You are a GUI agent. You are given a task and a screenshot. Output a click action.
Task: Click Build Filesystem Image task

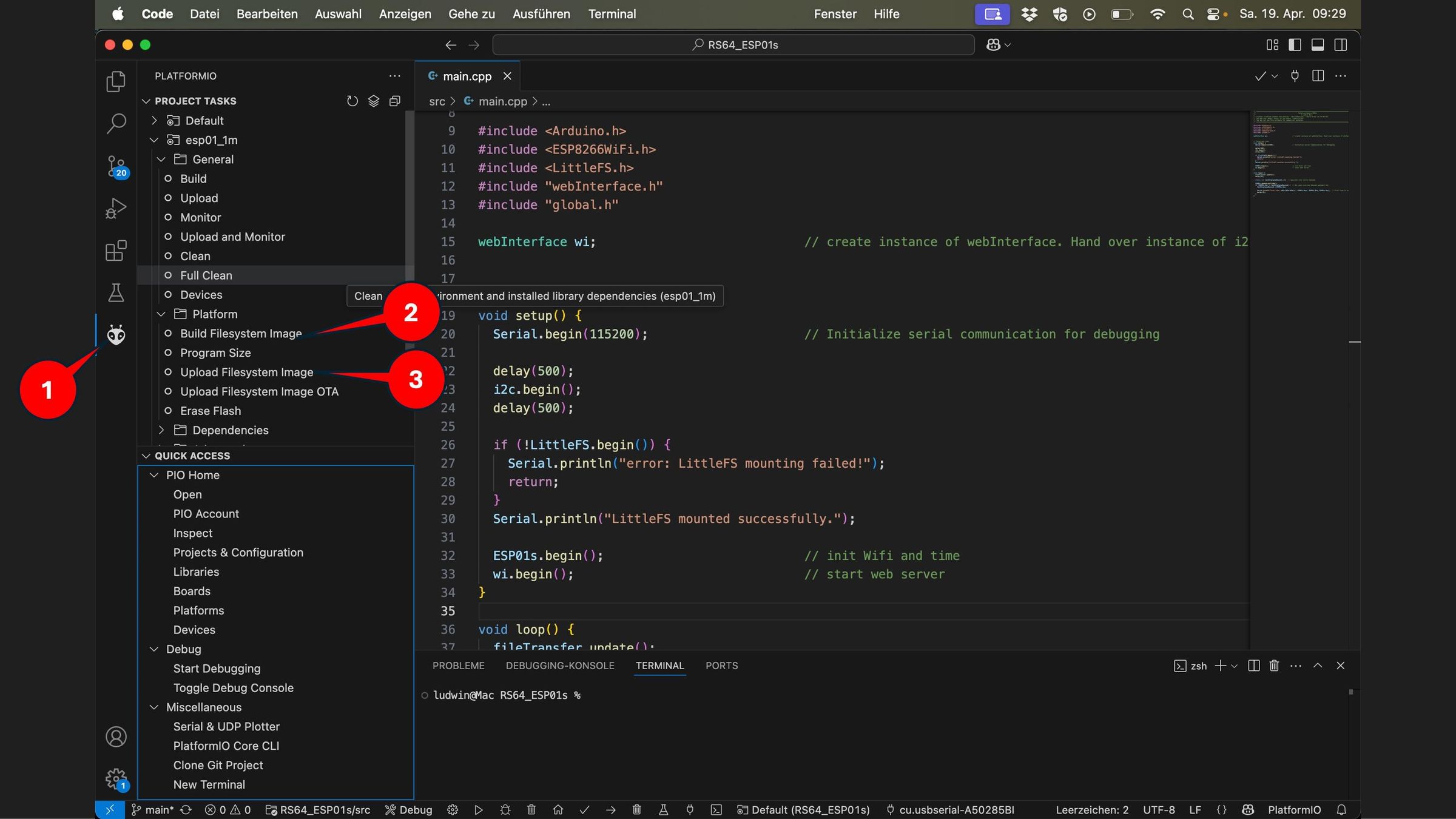pos(240,334)
